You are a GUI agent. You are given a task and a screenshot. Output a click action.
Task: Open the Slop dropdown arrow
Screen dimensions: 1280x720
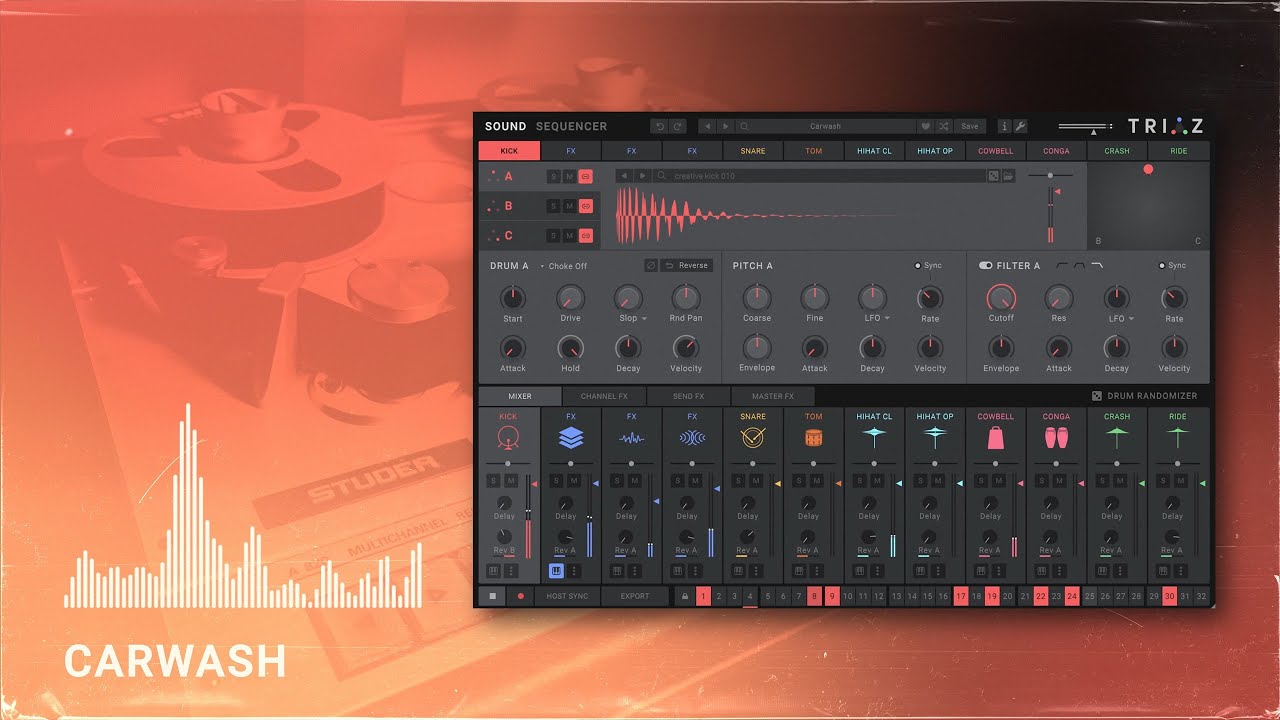[644, 319]
